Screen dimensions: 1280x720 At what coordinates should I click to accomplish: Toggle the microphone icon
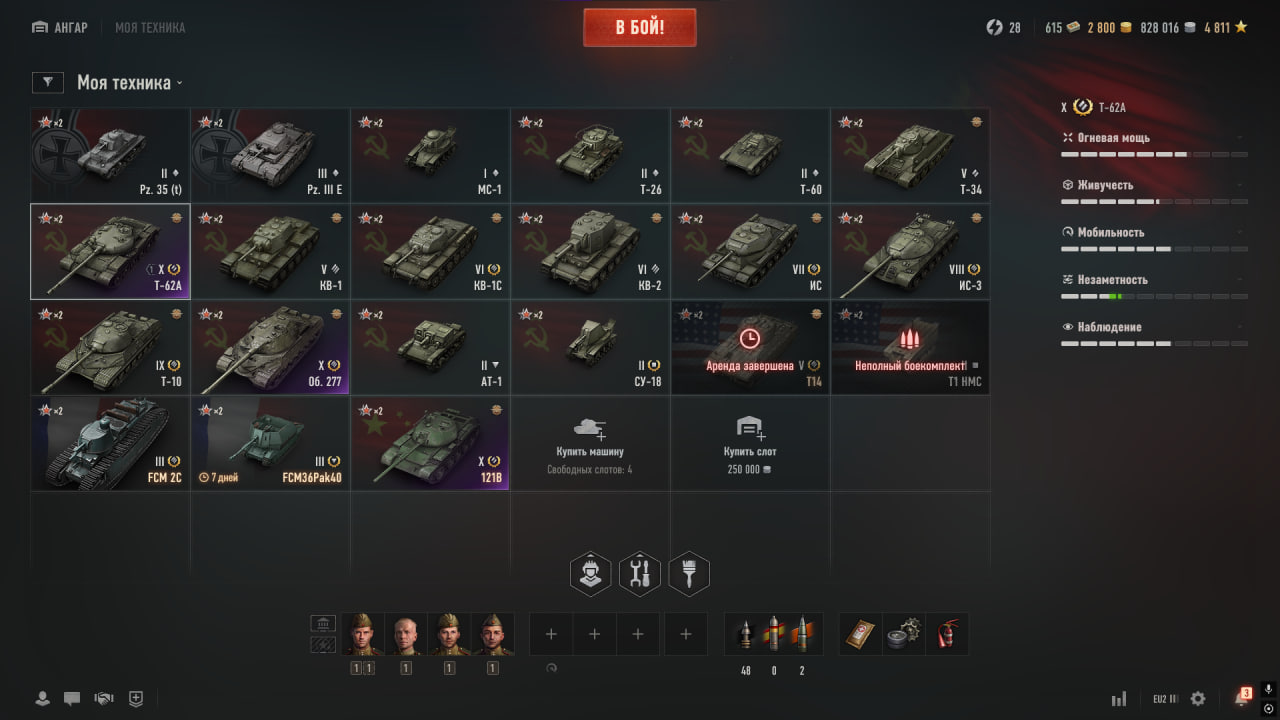1268,689
